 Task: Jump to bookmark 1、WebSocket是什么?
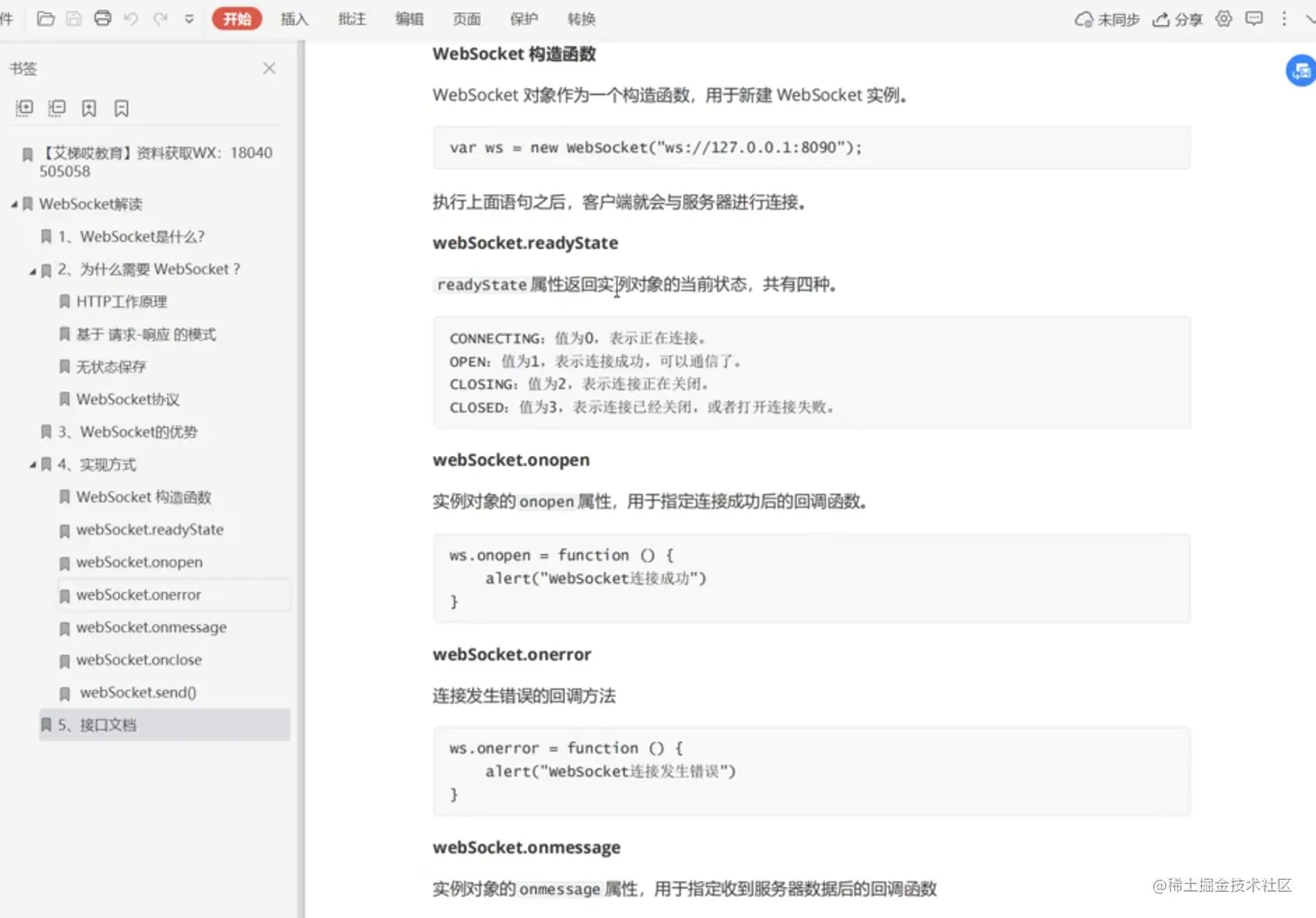pos(131,237)
